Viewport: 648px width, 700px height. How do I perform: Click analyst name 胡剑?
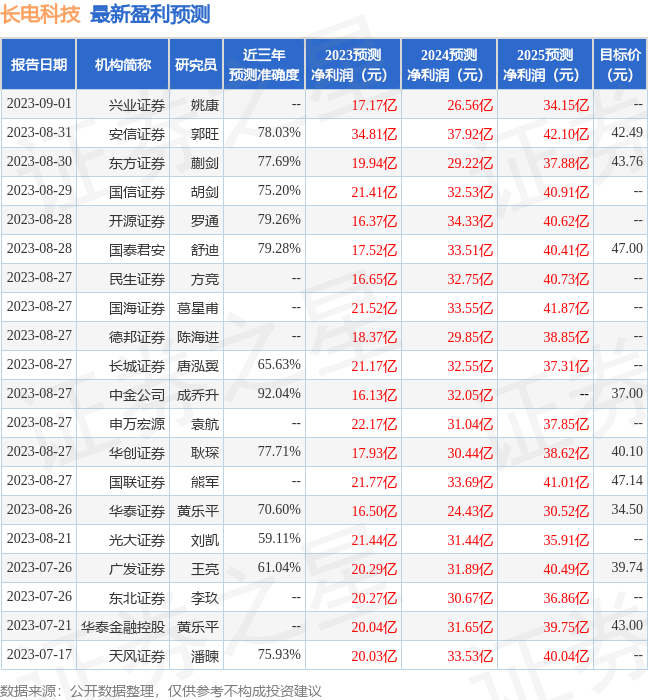[205, 192]
